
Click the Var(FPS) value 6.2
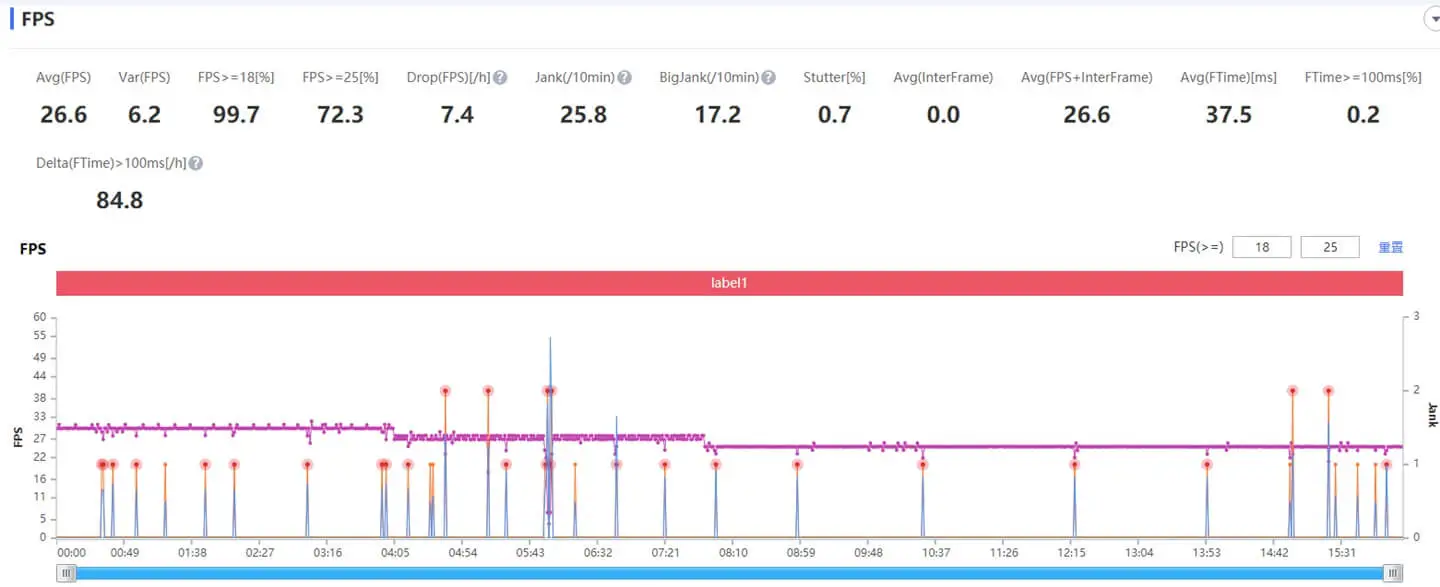144,115
